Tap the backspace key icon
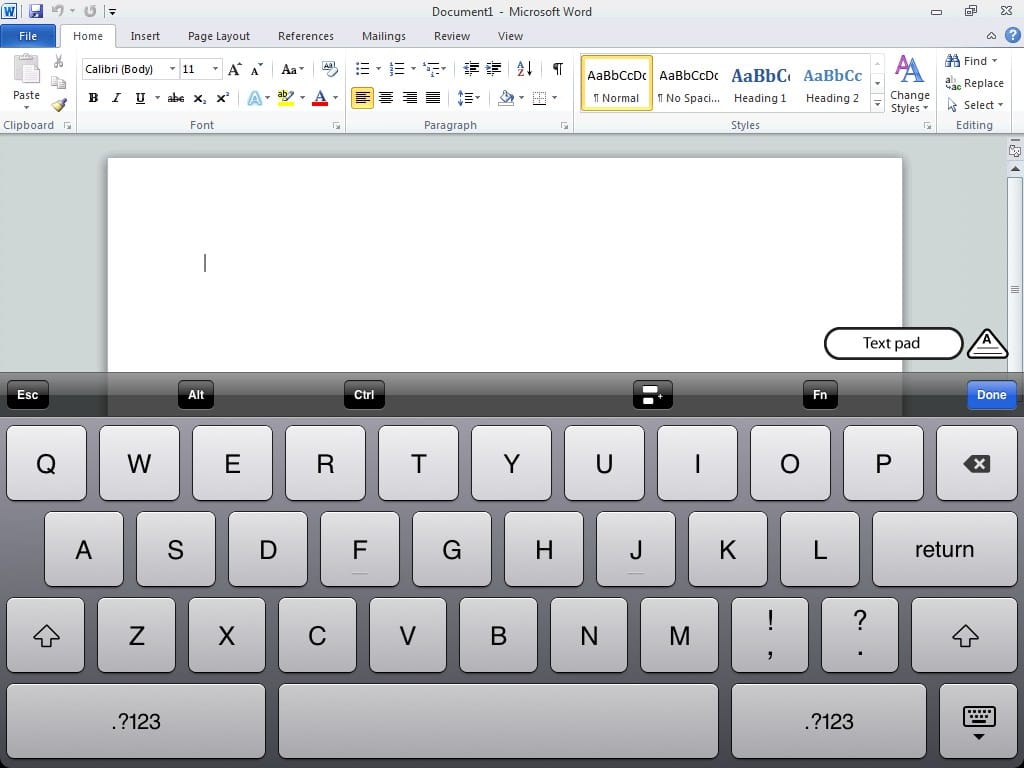Screen dimensions: 1024x768 (976, 464)
